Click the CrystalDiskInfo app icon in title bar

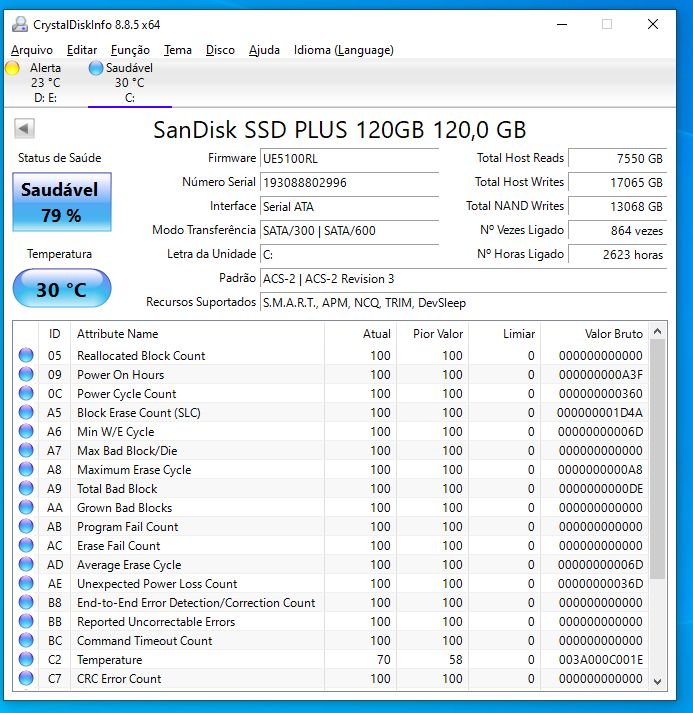click(x=20, y=25)
